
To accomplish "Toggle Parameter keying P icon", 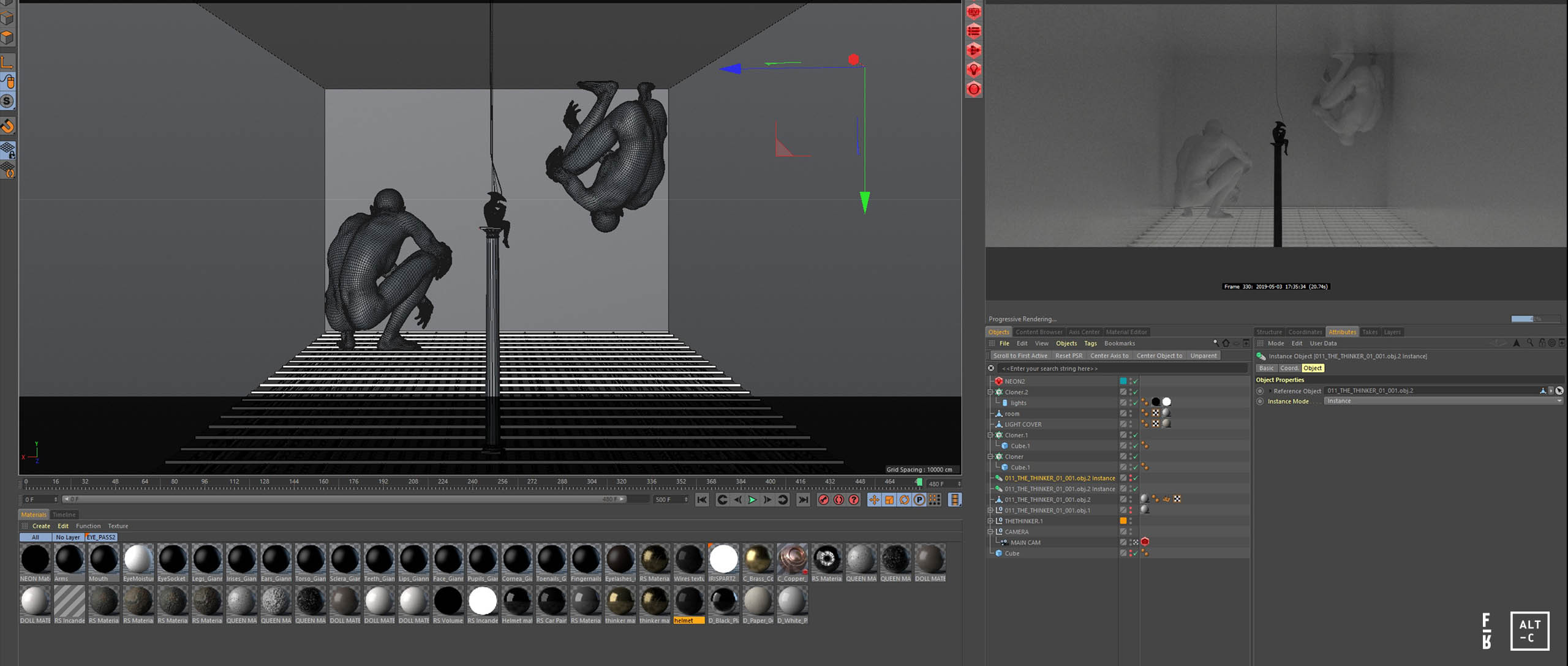I will pos(919,500).
